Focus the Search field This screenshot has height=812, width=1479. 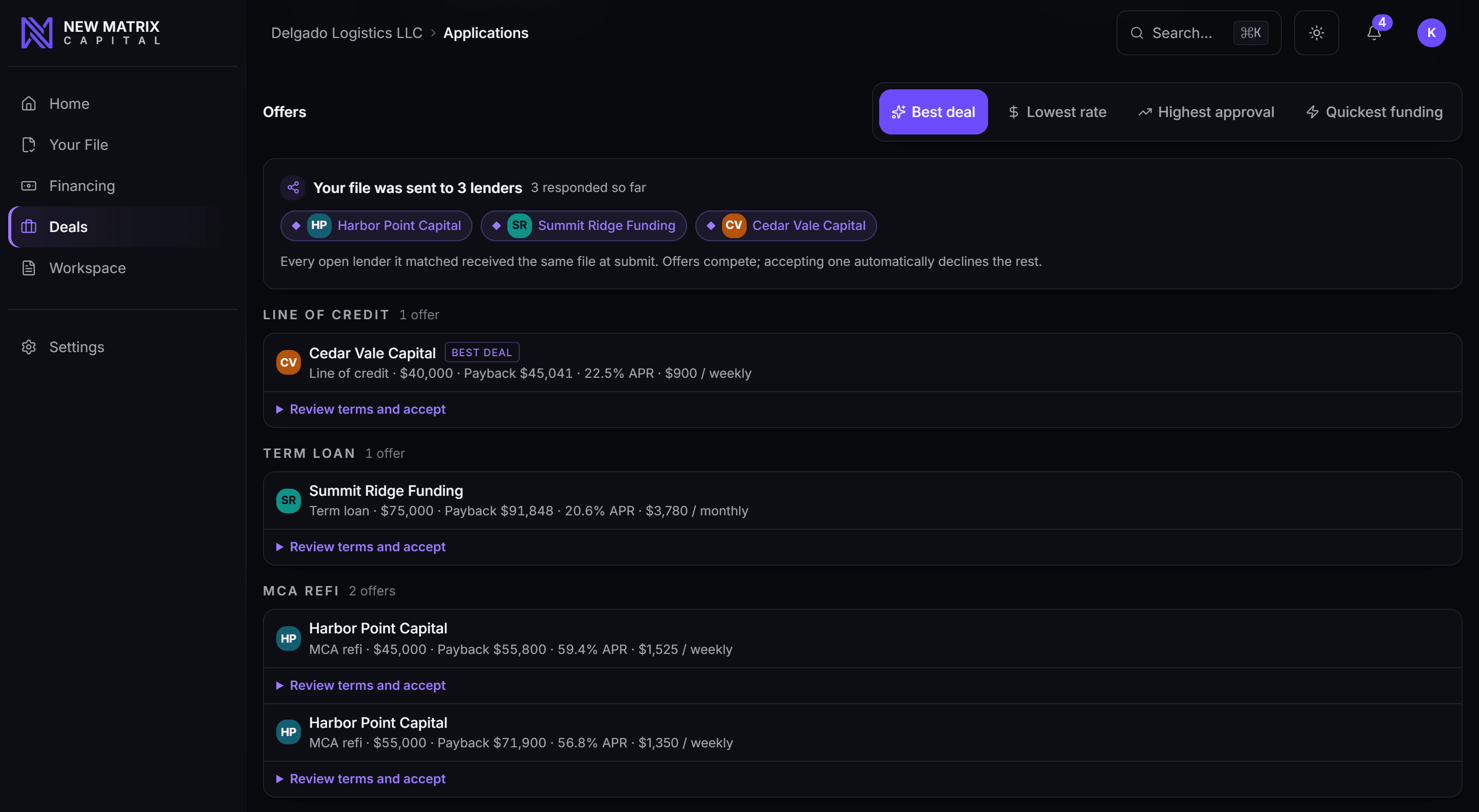click(1198, 33)
